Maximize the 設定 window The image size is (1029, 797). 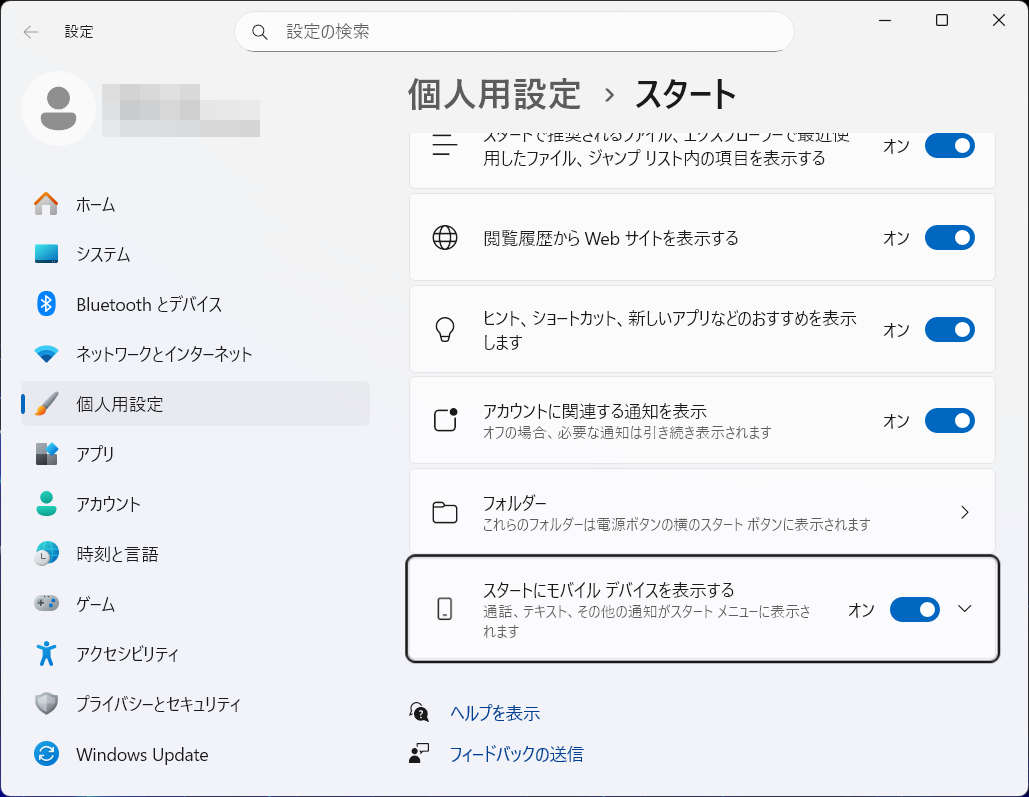(942, 20)
